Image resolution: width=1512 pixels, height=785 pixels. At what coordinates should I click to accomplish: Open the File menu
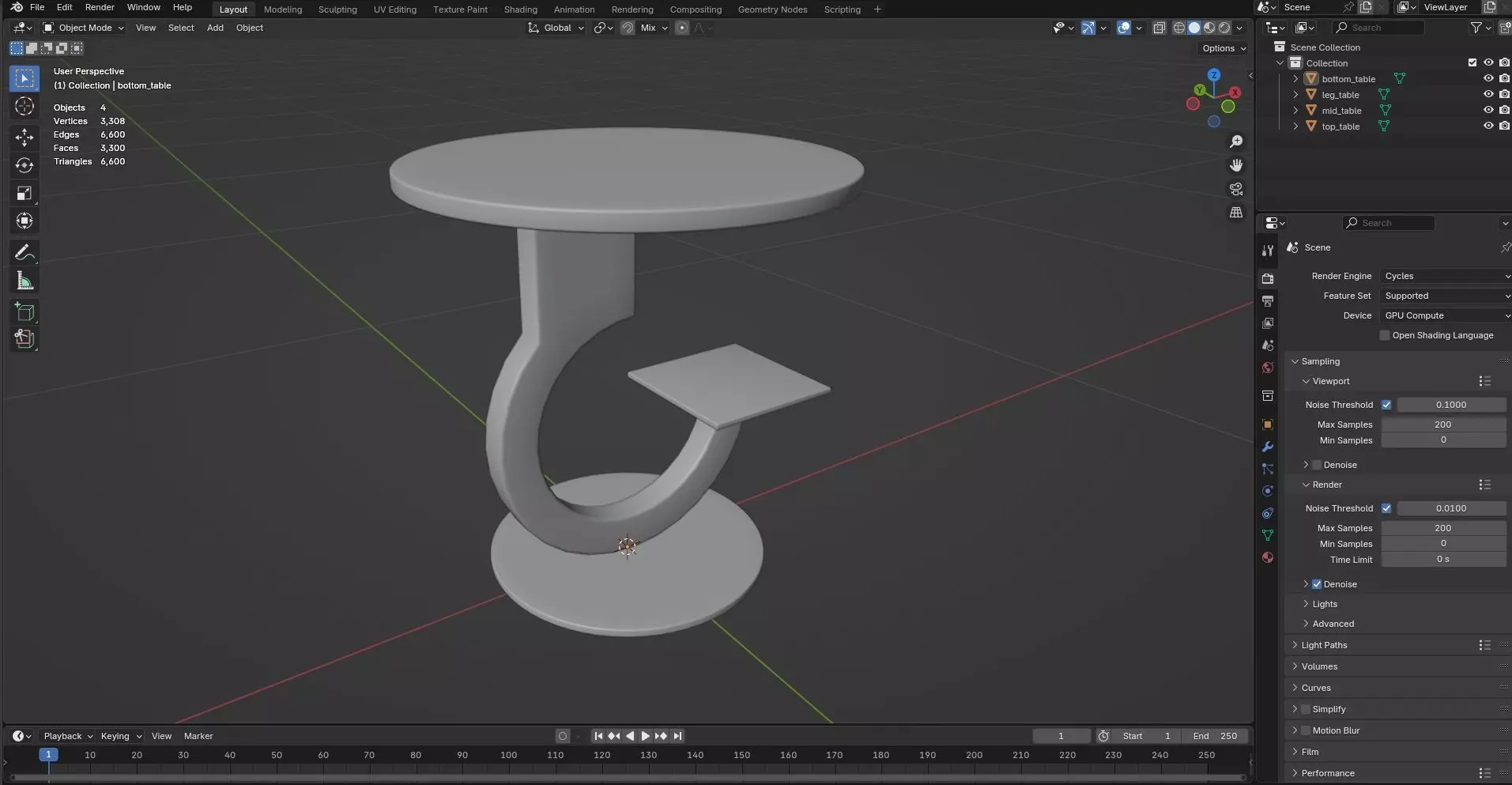coord(37,7)
